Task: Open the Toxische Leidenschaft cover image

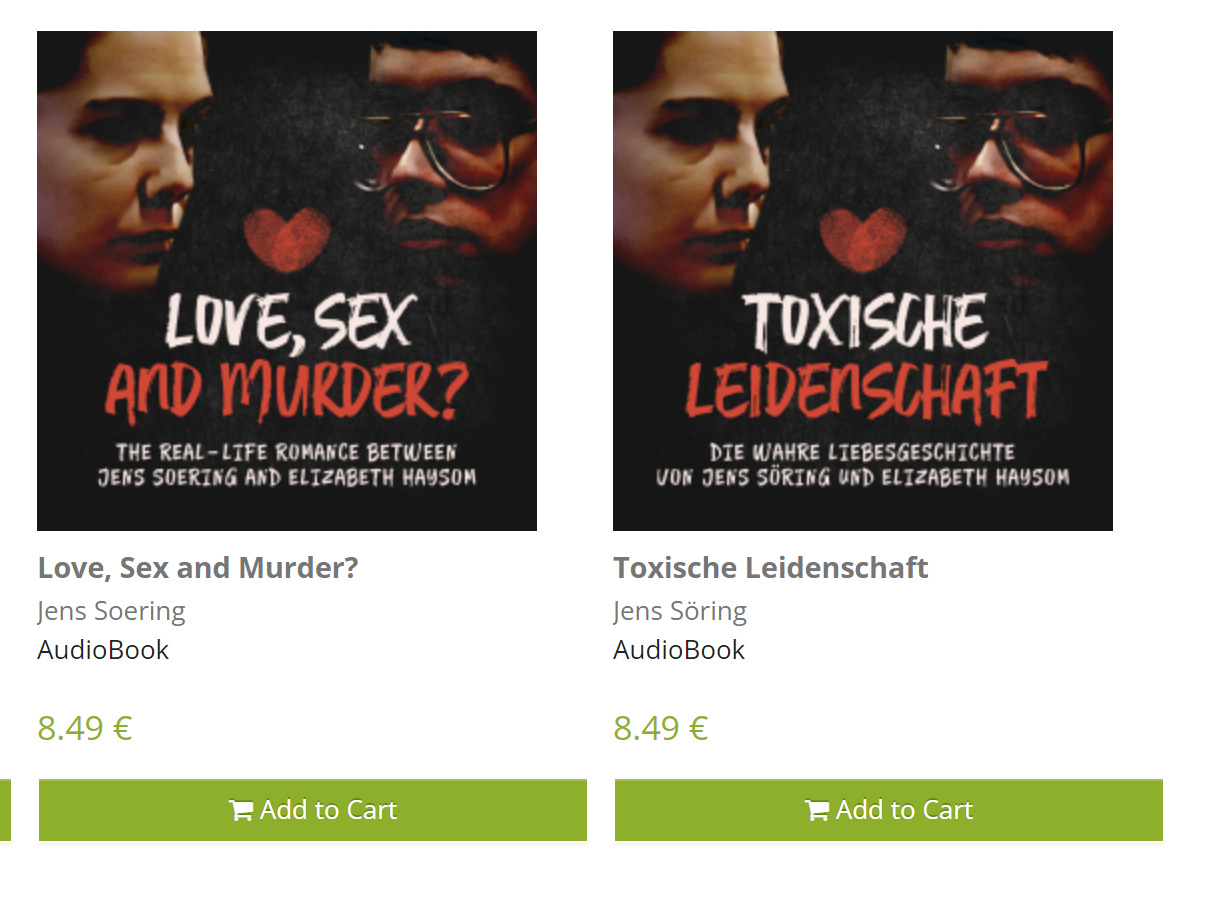Action: click(863, 281)
